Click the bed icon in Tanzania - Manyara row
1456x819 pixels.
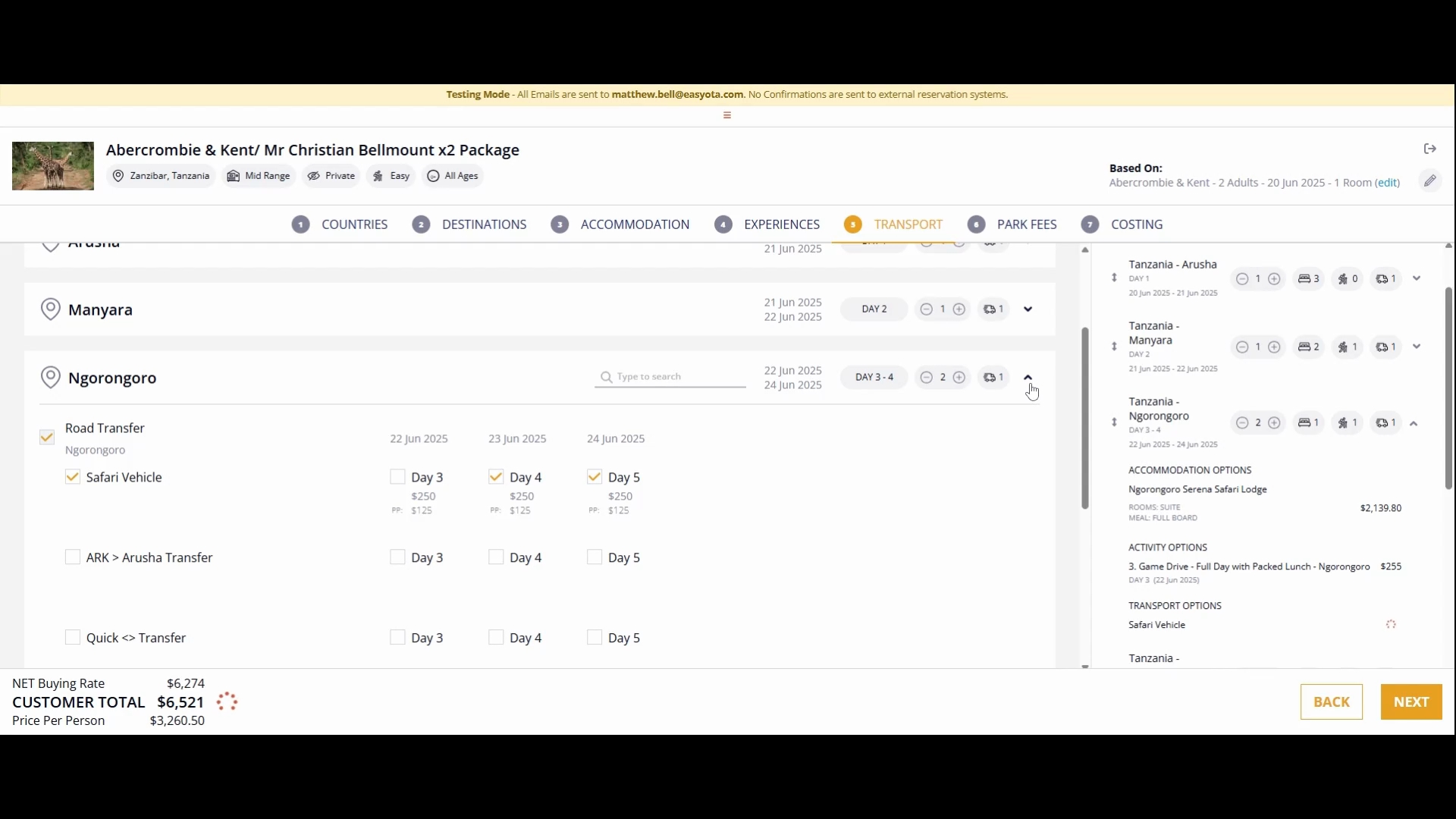[1304, 347]
